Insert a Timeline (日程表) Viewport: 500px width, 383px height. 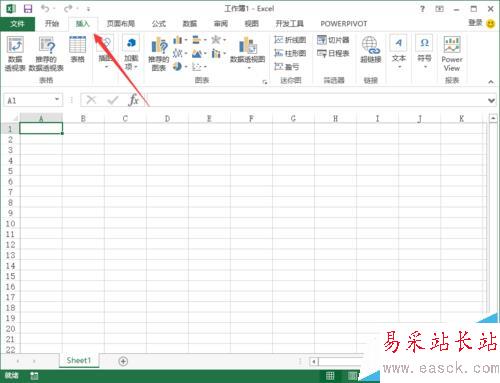point(333,53)
